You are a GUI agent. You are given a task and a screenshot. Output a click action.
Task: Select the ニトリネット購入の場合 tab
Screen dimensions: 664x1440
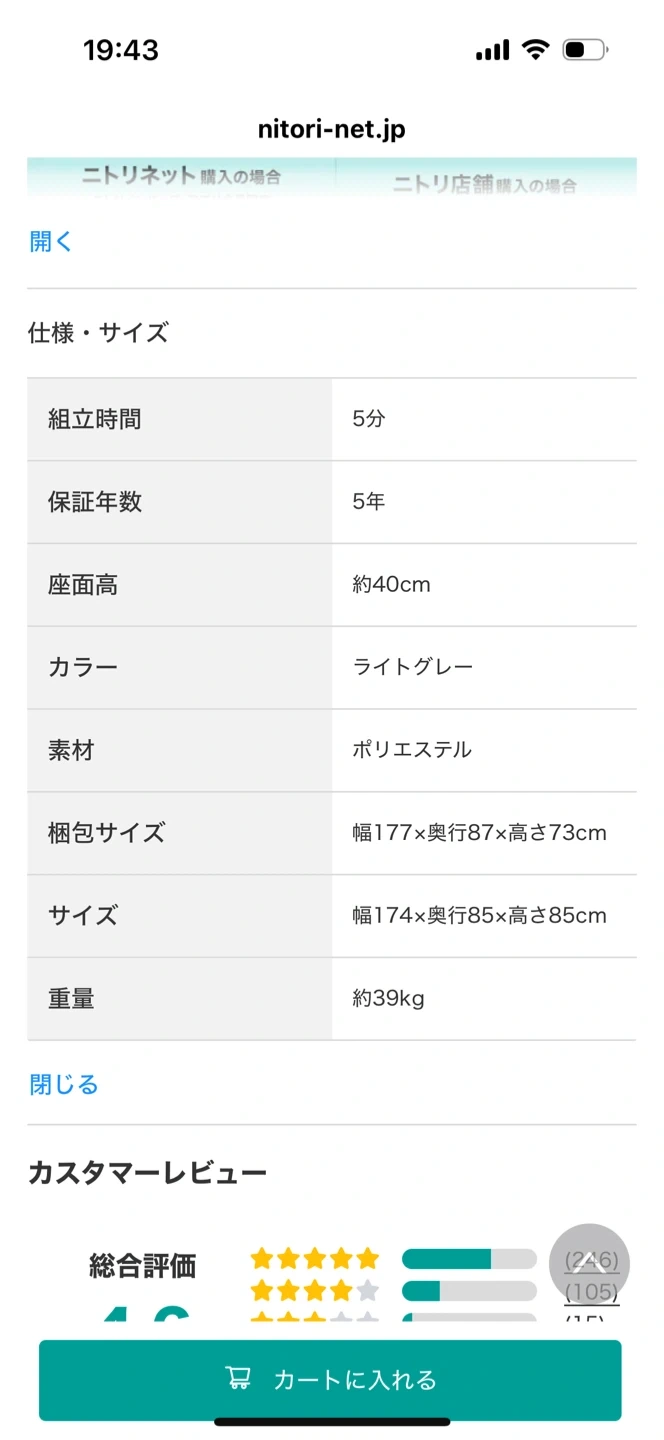pos(182,177)
